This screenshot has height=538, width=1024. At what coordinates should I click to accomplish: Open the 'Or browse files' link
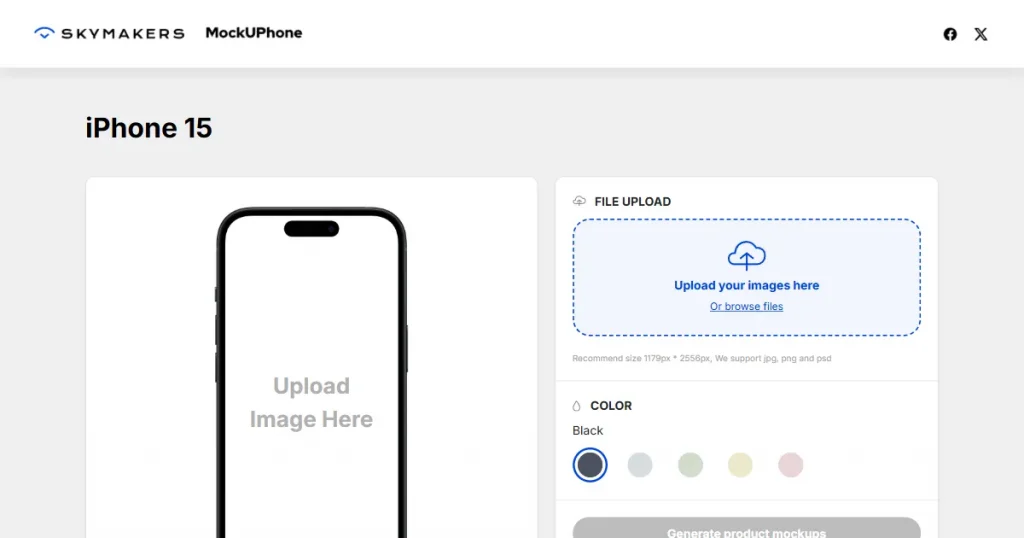coord(746,306)
